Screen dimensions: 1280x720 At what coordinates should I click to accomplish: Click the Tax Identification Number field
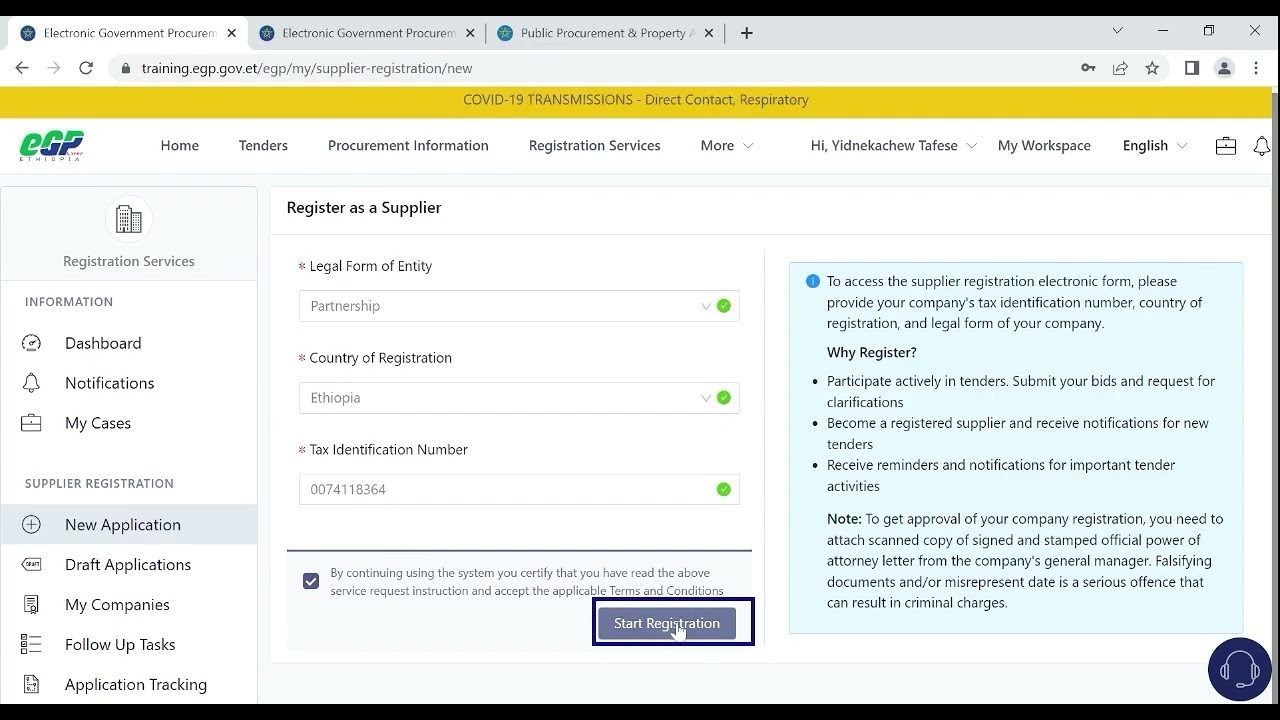(x=519, y=490)
